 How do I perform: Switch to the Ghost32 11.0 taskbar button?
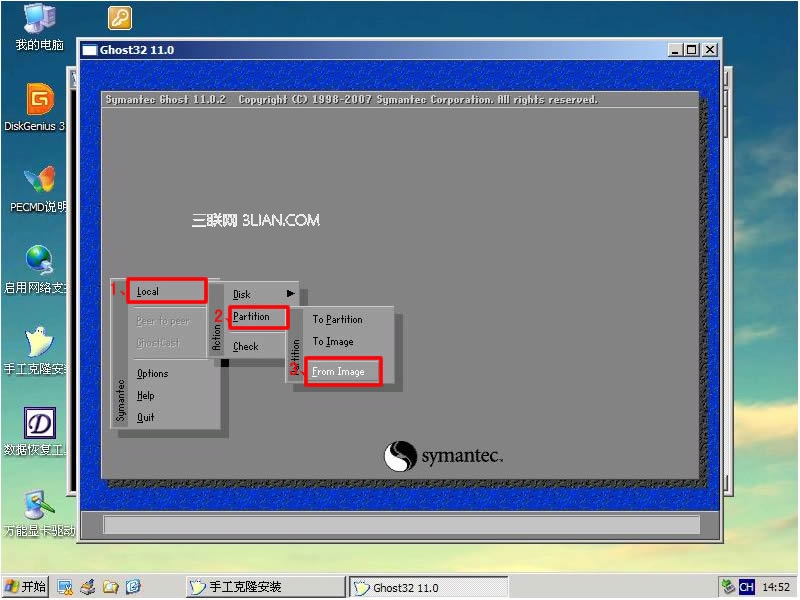(429, 588)
